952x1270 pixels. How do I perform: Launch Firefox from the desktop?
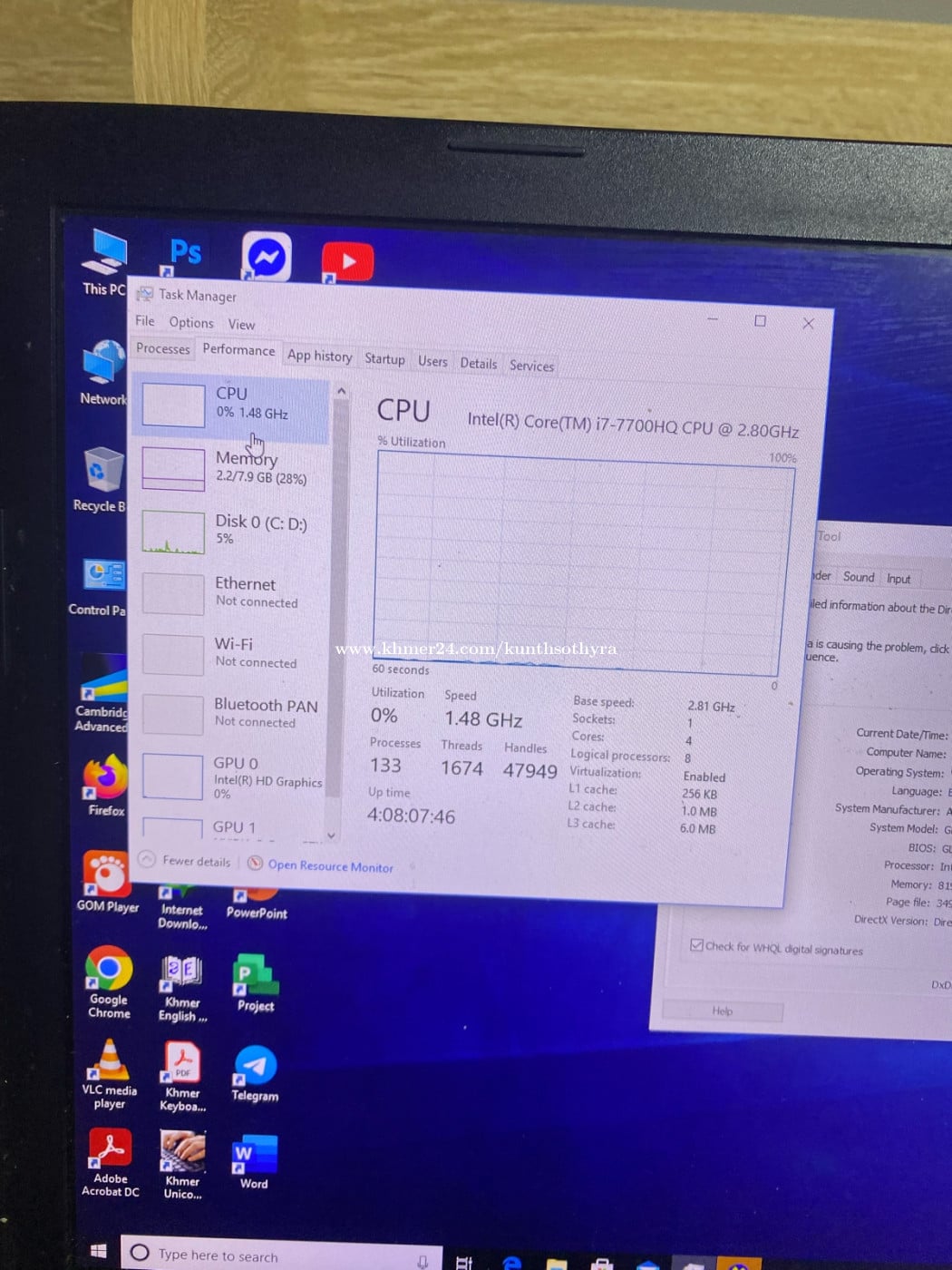click(x=106, y=786)
